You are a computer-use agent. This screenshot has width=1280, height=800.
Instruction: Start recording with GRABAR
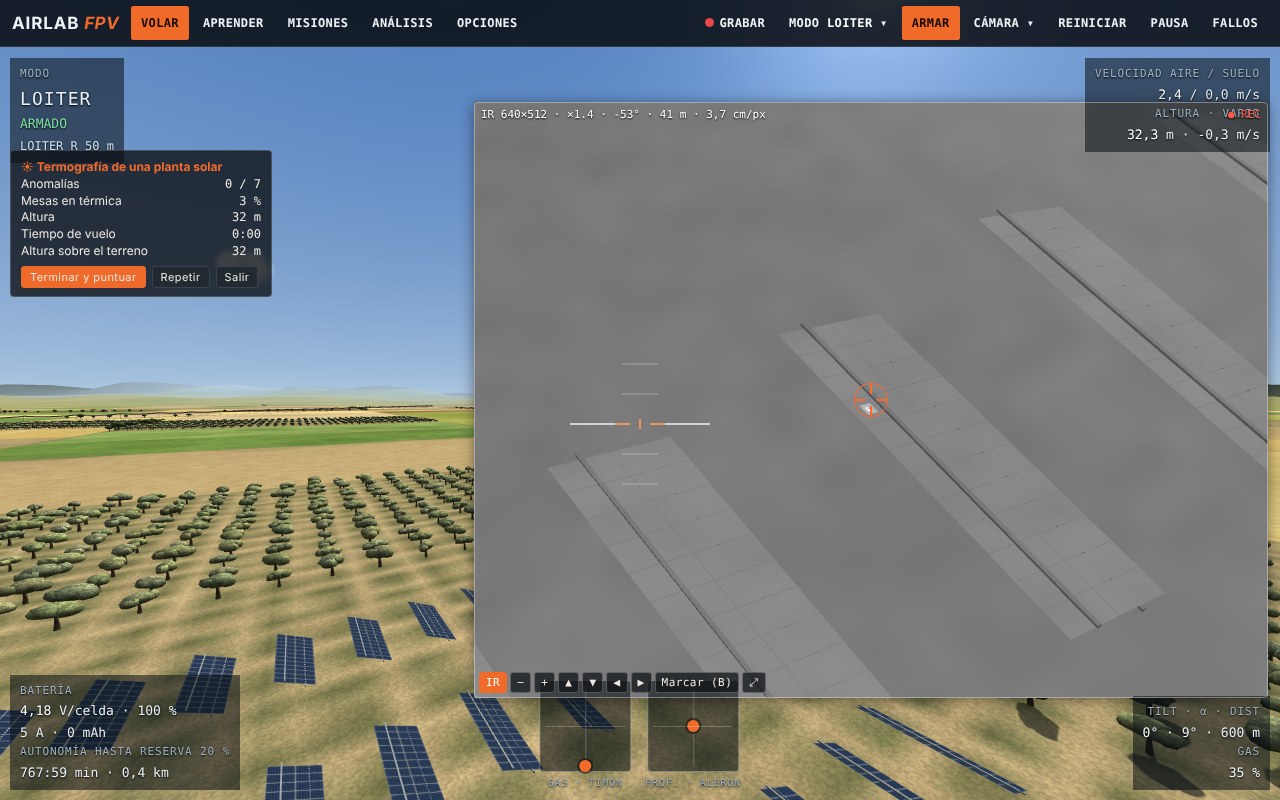pyautogui.click(x=735, y=23)
